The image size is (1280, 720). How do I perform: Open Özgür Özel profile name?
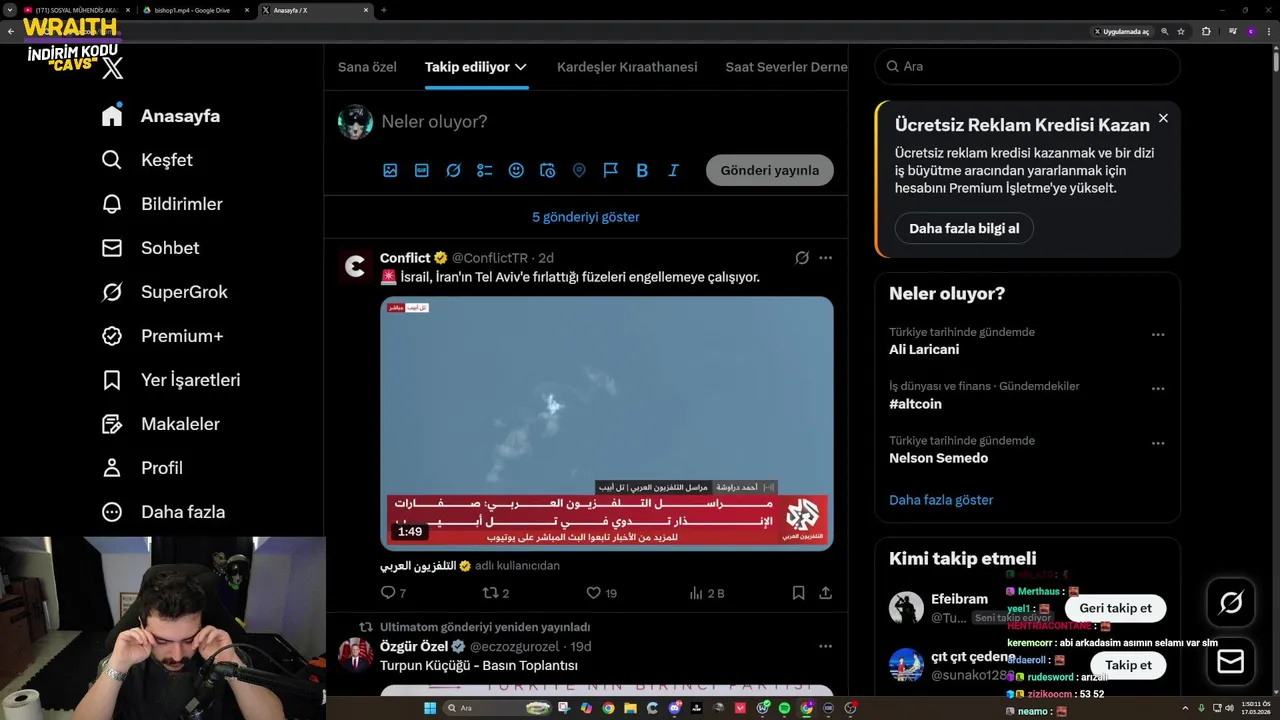coord(414,646)
